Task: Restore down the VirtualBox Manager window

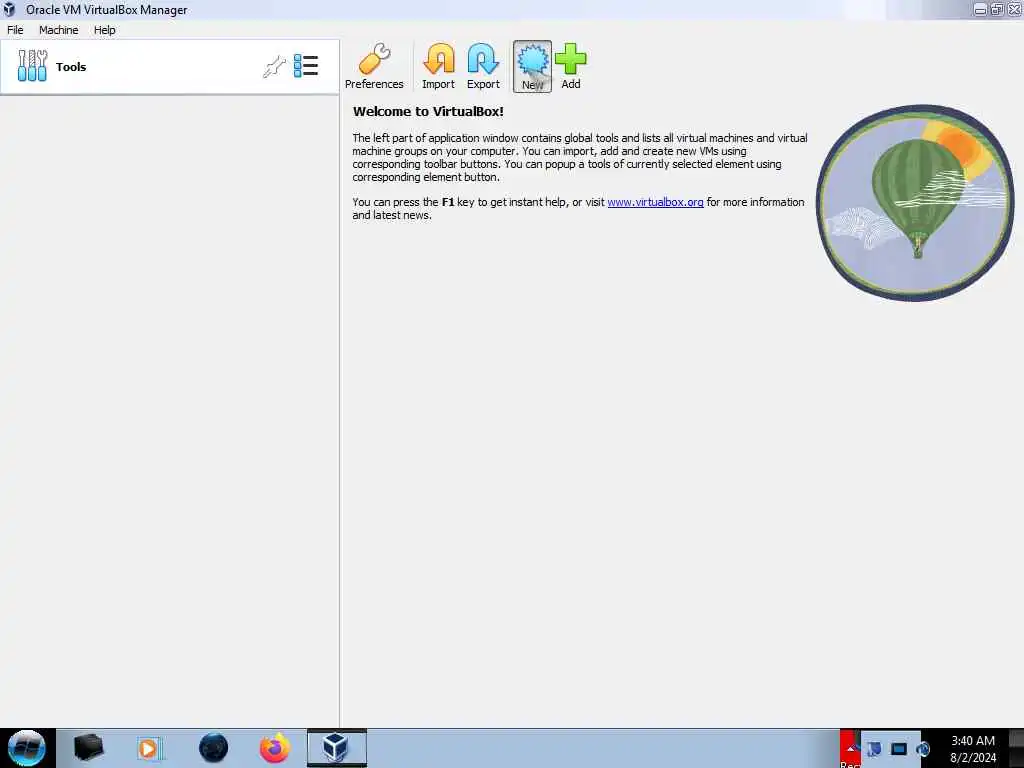Action: click(997, 9)
